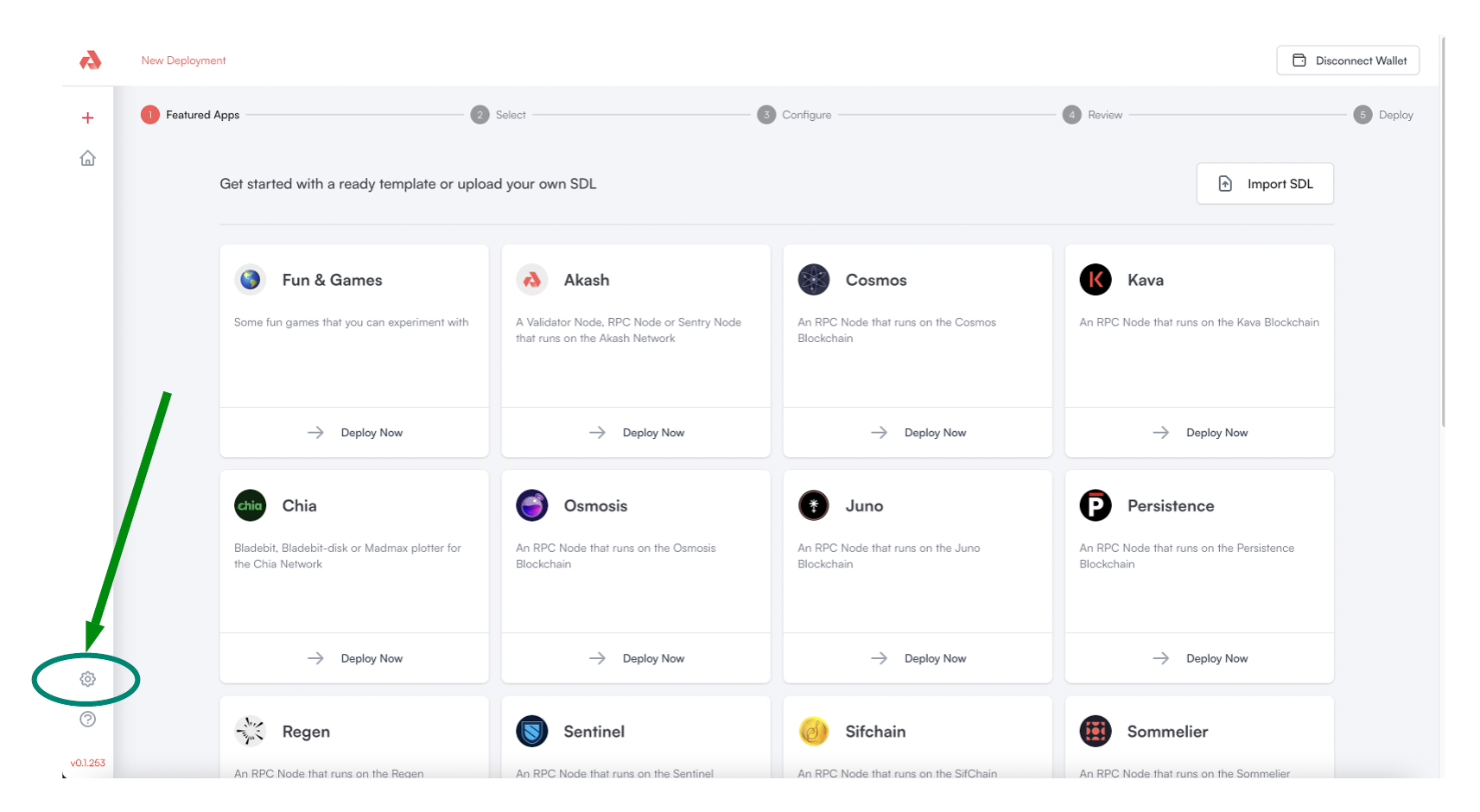
Task: Click the Sentinel card title
Action: 594,732
